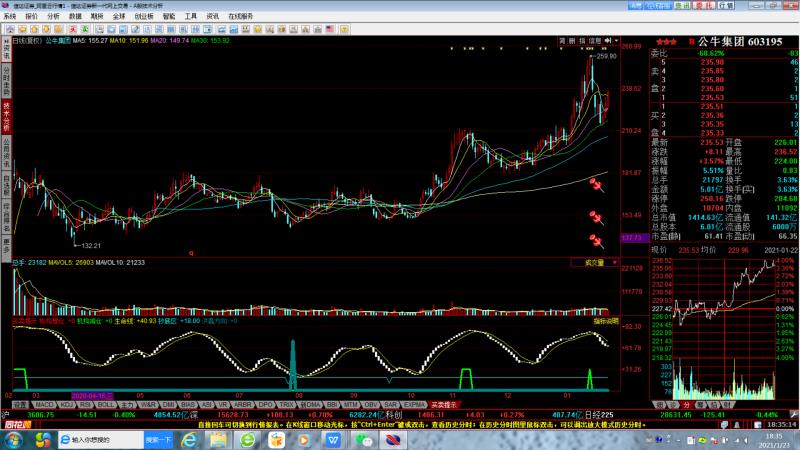Select the MACD indicator tab
This screenshot has height=450, width=800.
[44, 405]
